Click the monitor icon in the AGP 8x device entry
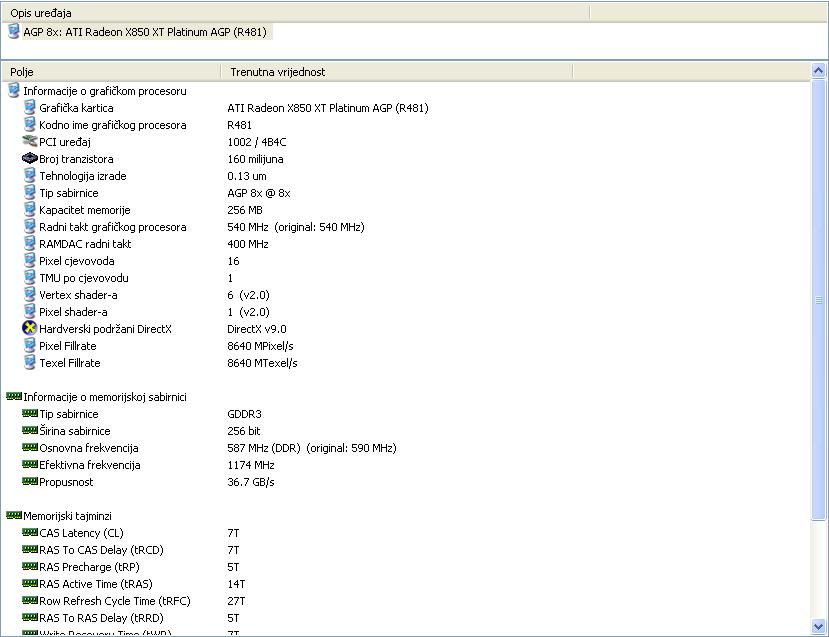The height and width of the screenshot is (637, 829). (13, 32)
